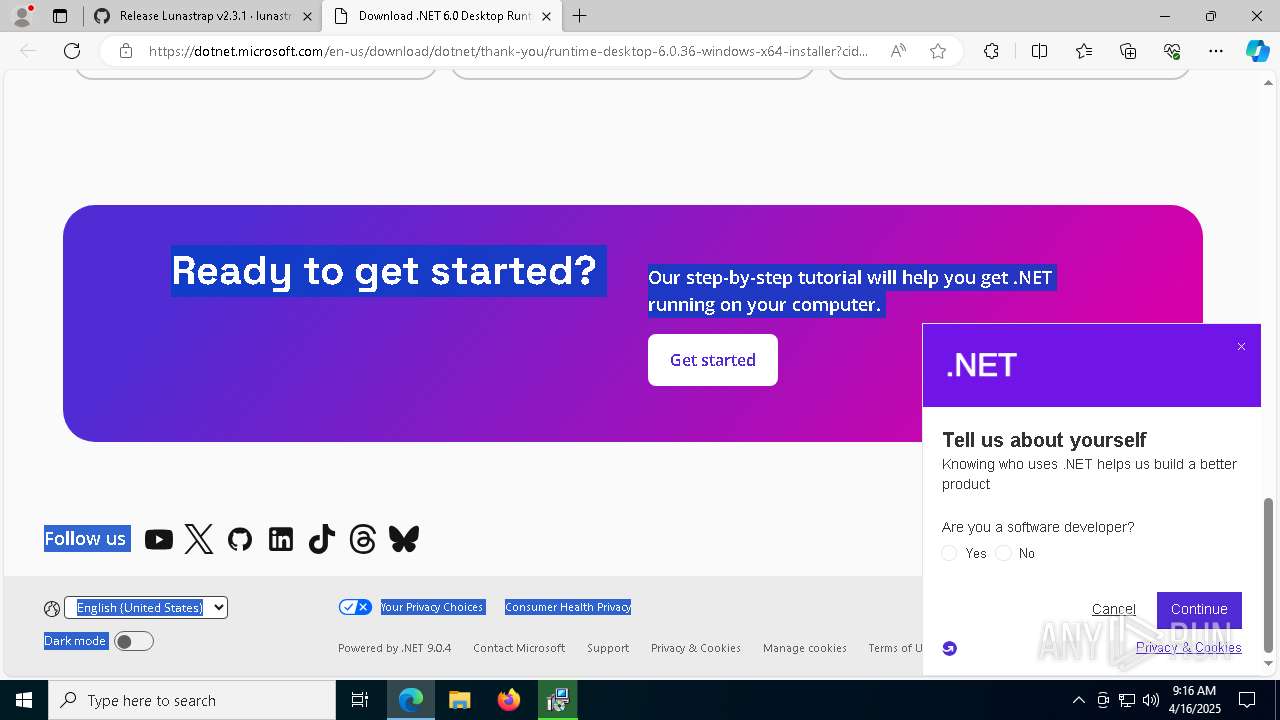Open the volume control in tray
Image resolution: width=1280 pixels, height=720 pixels.
coord(1150,700)
